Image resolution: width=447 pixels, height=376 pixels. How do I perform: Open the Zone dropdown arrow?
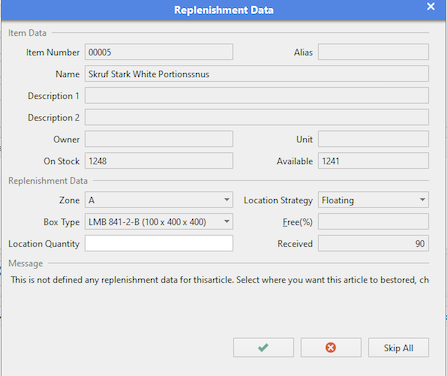pos(227,200)
